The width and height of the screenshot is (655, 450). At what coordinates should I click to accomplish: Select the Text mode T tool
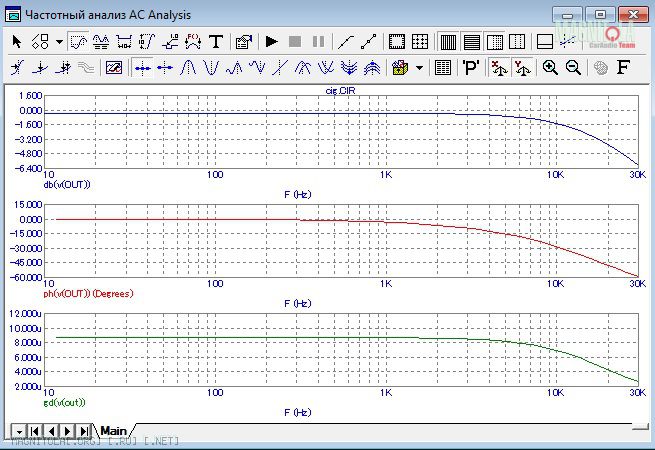click(216, 42)
